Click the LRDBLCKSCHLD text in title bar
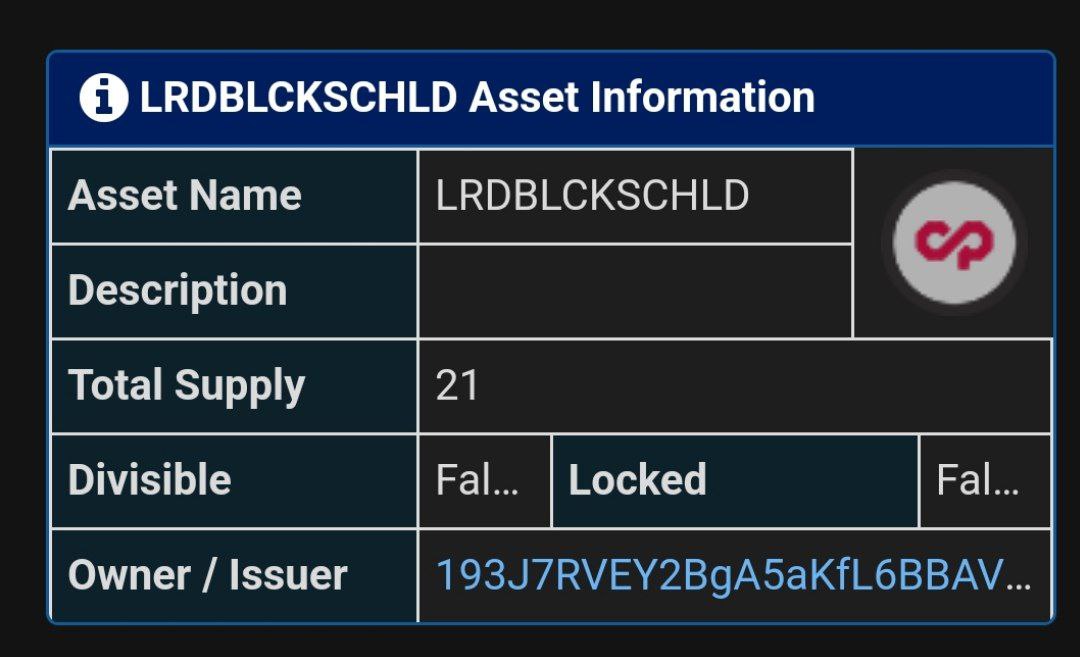 click(x=298, y=96)
